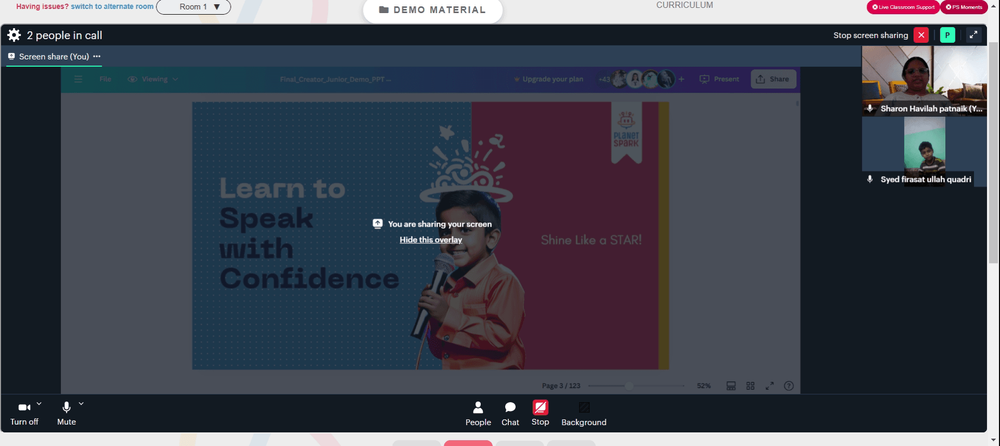The width and height of the screenshot is (1000, 446).
Task: Open Canva grid view icon
Action: coord(751,385)
